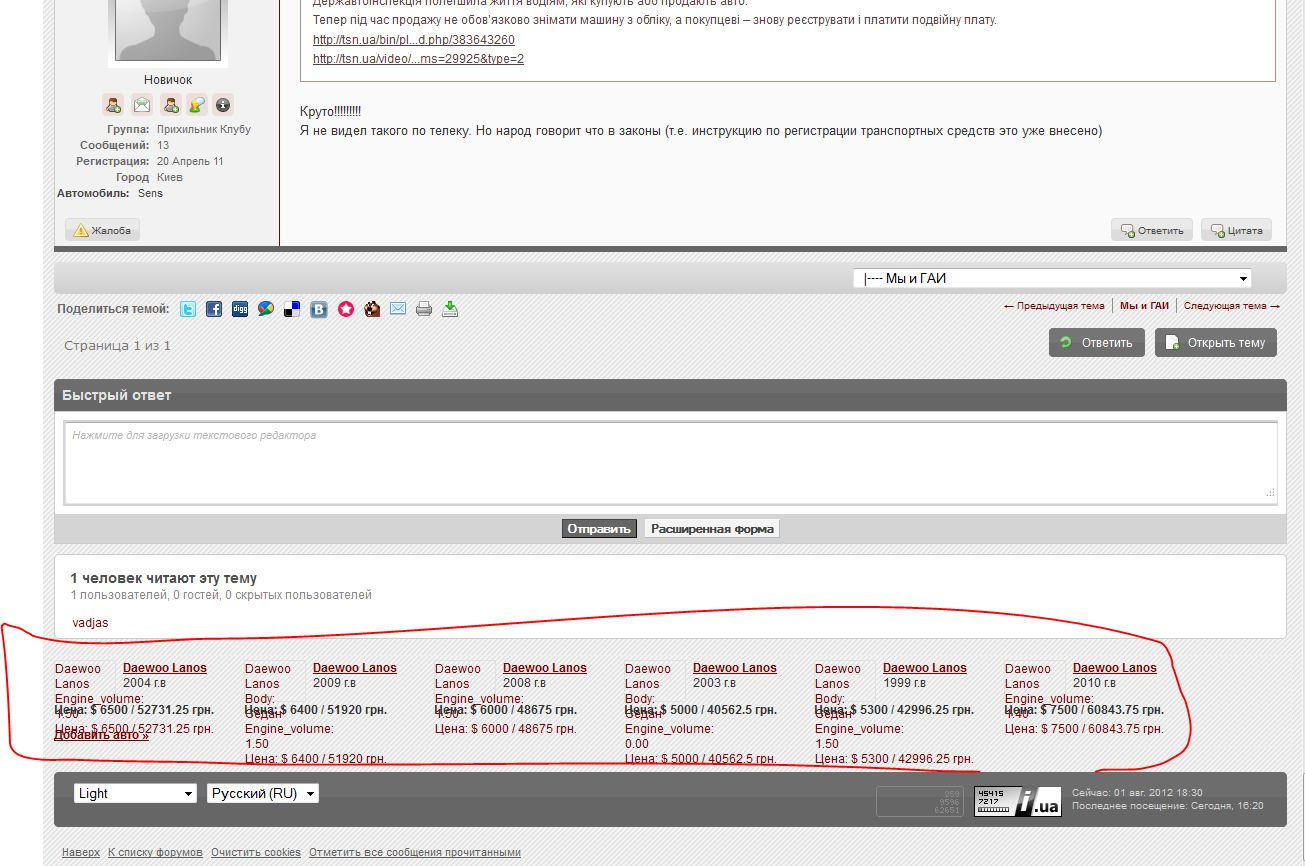Click Добавить авто » link

tap(101, 735)
